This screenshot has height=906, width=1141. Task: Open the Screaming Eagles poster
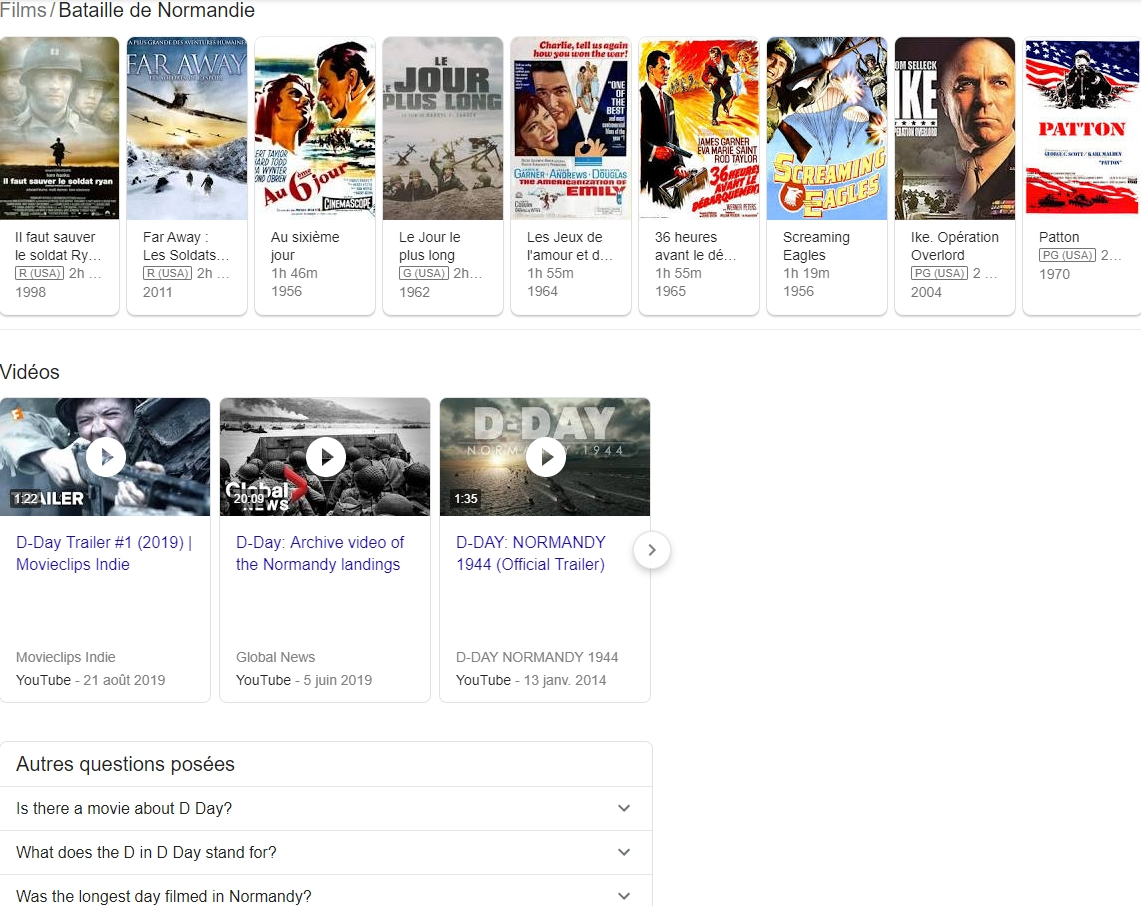827,128
